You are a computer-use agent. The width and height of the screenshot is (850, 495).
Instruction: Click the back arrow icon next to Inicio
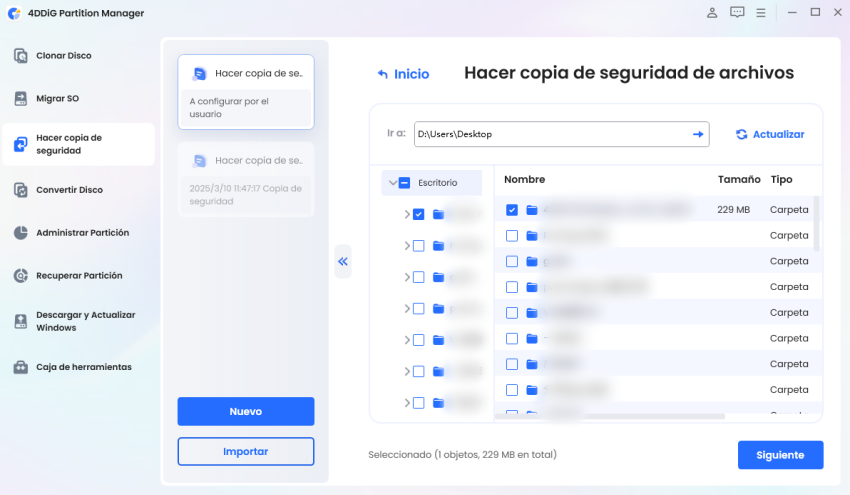(x=383, y=74)
